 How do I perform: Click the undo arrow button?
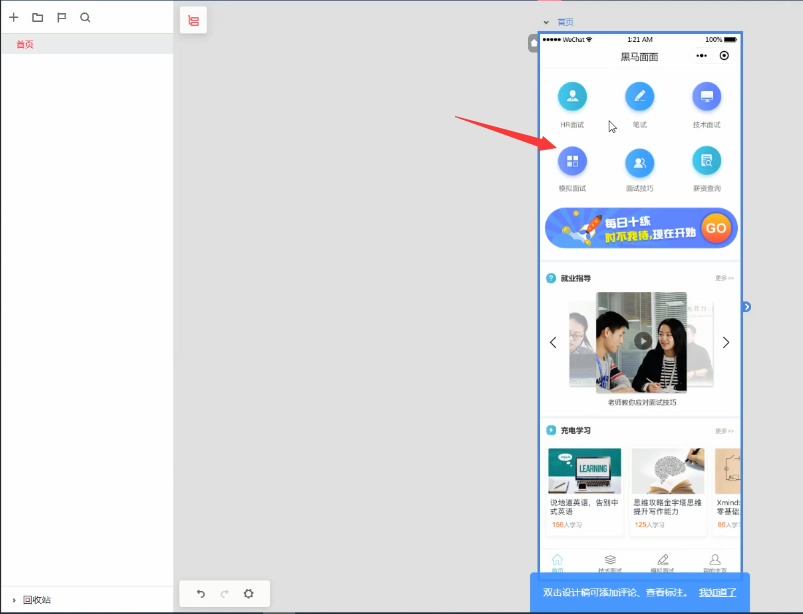[201, 594]
